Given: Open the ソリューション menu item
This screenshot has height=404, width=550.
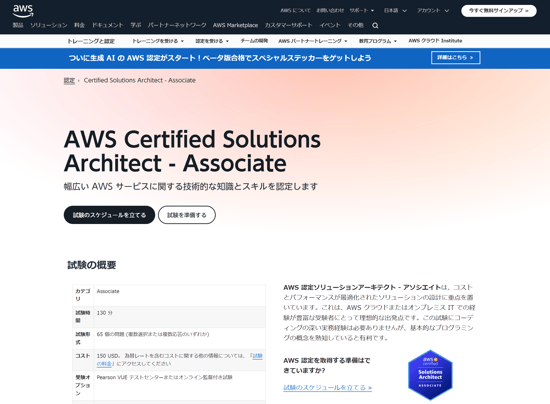Looking at the screenshot, I should tap(49, 25).
